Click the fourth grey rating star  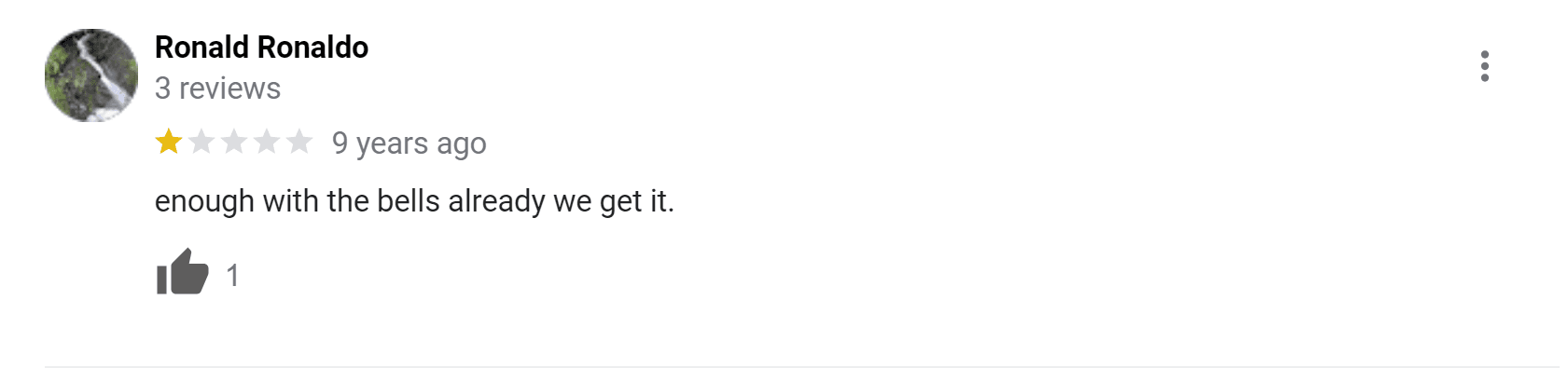pos(267,143)
